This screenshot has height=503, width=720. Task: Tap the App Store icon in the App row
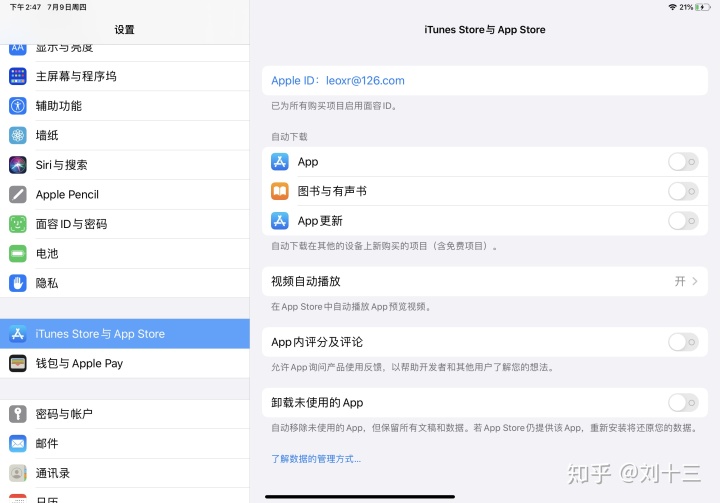(x=280, y=162)
